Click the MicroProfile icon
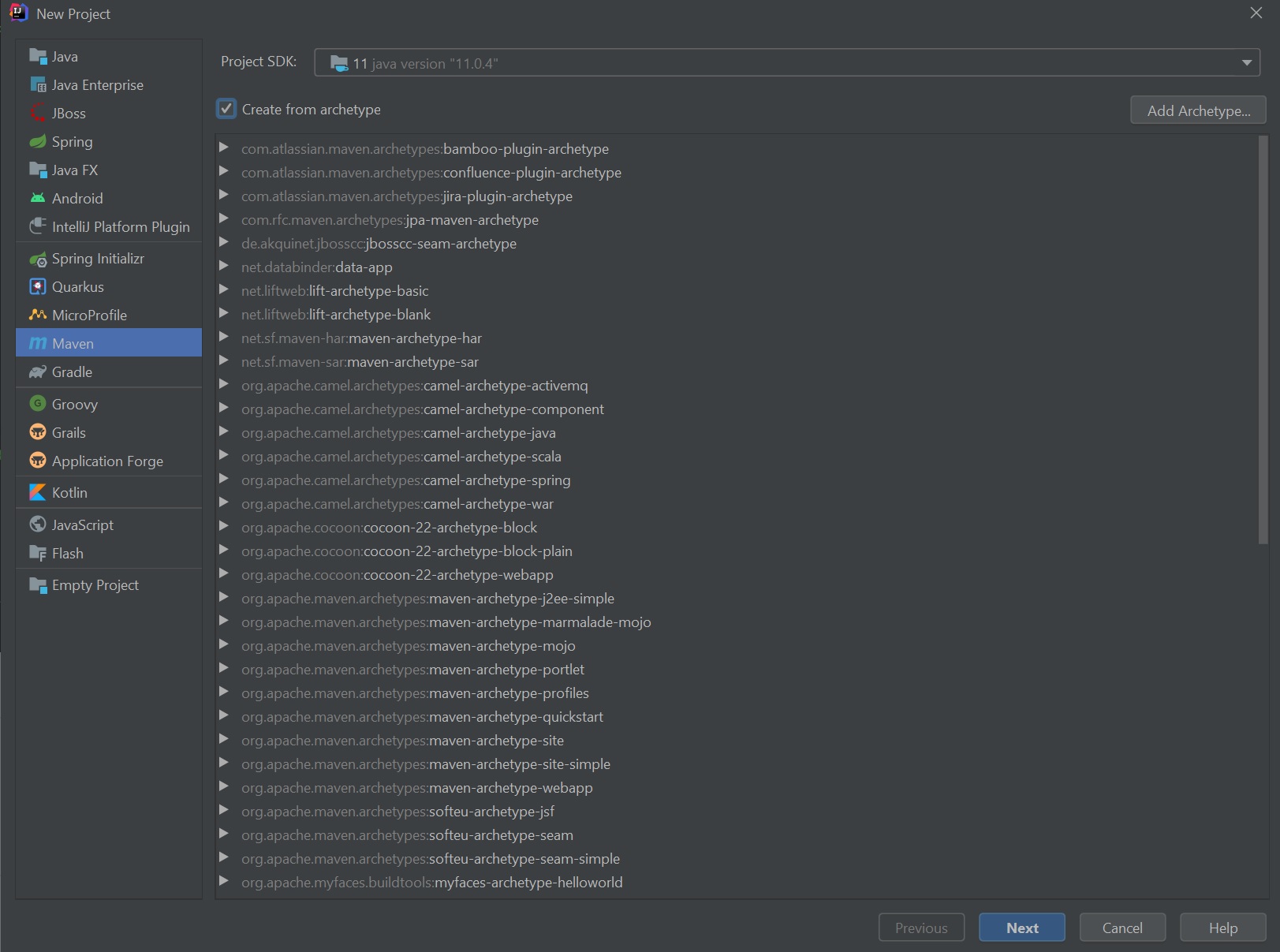 coord(37,315)
